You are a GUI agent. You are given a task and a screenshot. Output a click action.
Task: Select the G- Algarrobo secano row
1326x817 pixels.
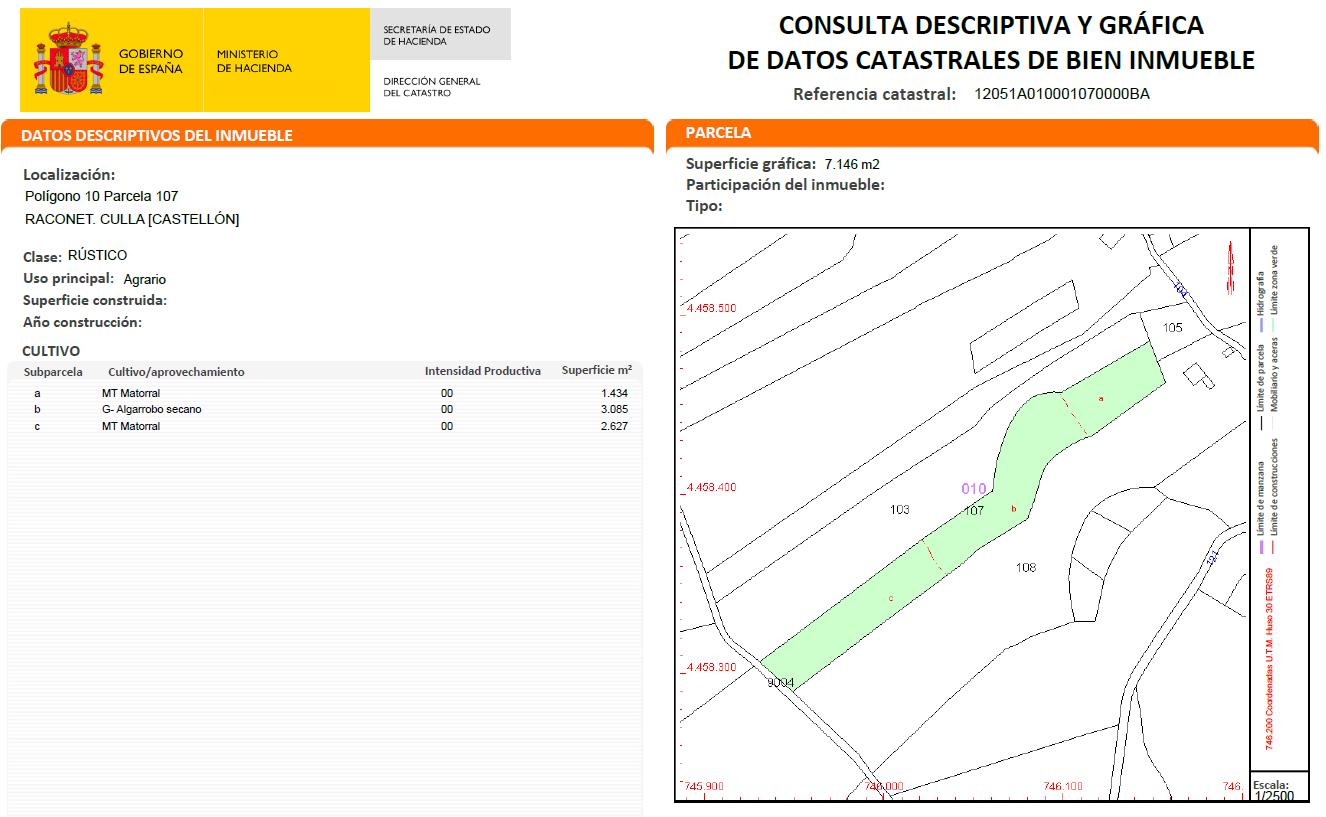[330, 410]
